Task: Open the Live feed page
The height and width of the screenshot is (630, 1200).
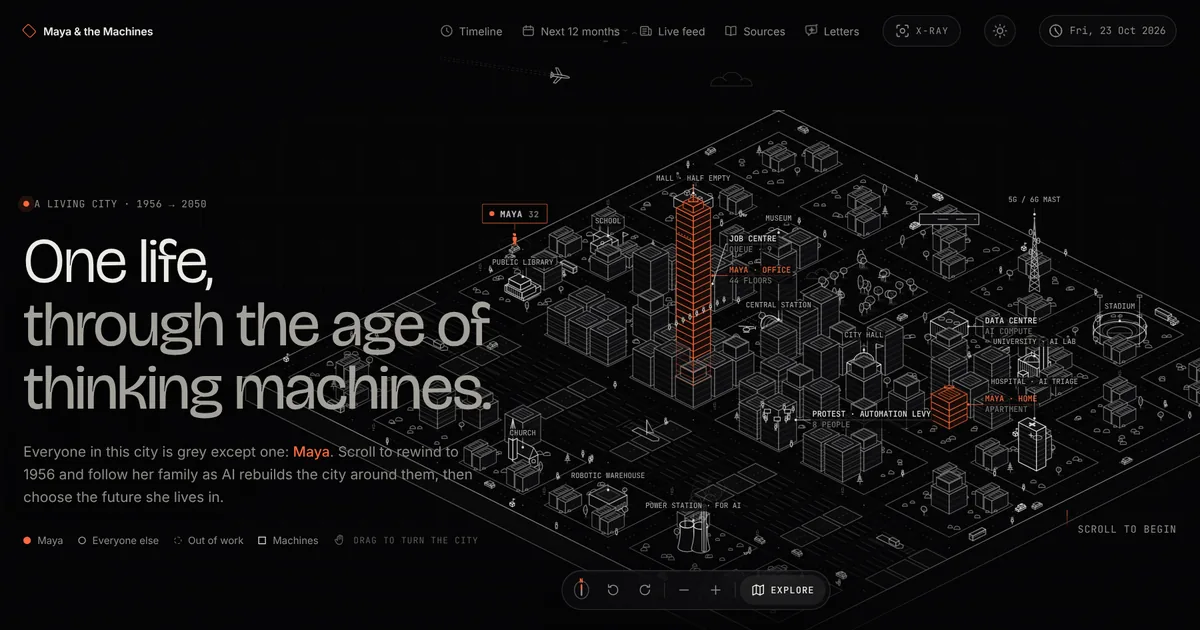Action: [672, 31]
